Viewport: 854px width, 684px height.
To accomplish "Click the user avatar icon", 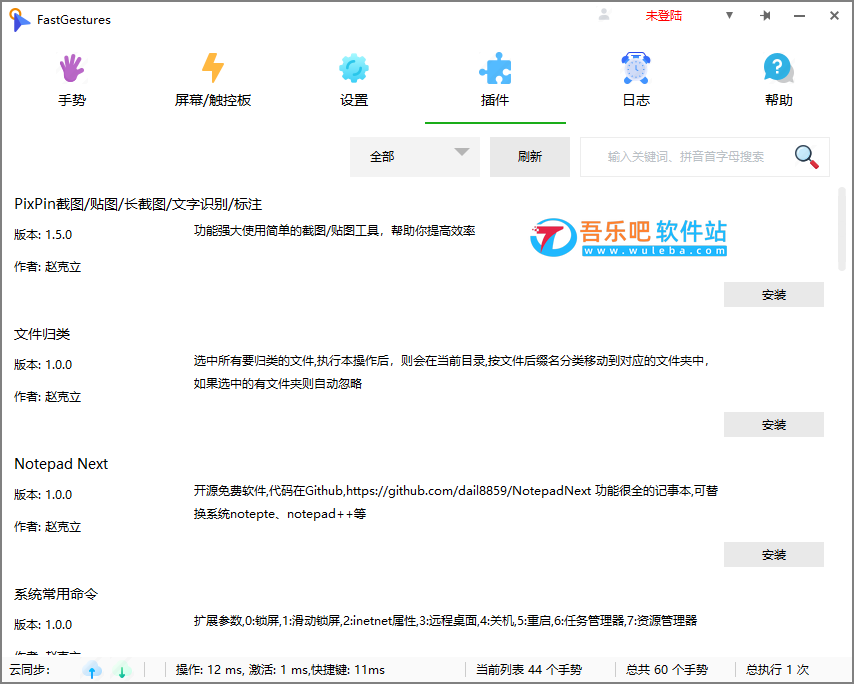I will (x=604, y=15).
